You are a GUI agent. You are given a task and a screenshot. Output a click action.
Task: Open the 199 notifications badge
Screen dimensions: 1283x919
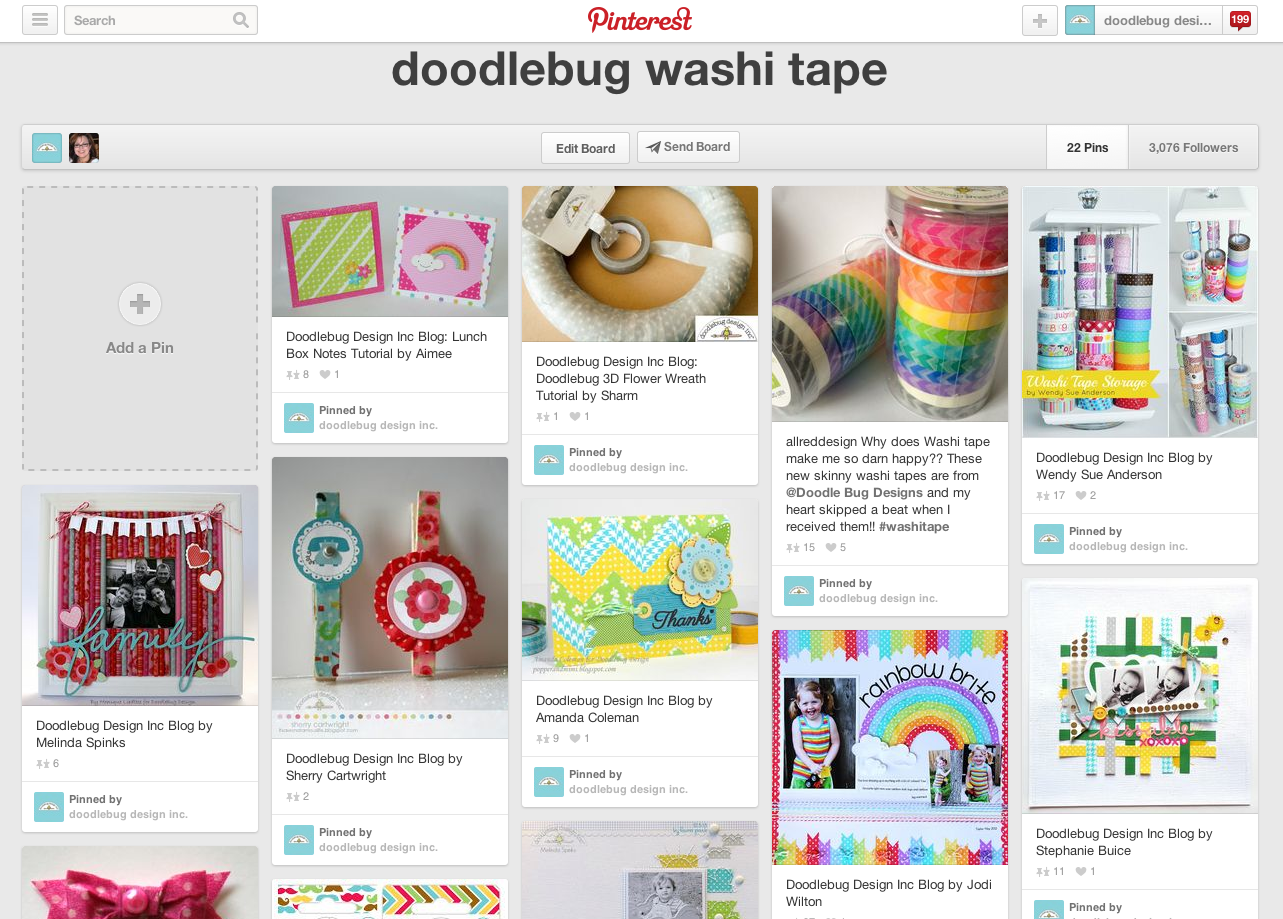1240,20
